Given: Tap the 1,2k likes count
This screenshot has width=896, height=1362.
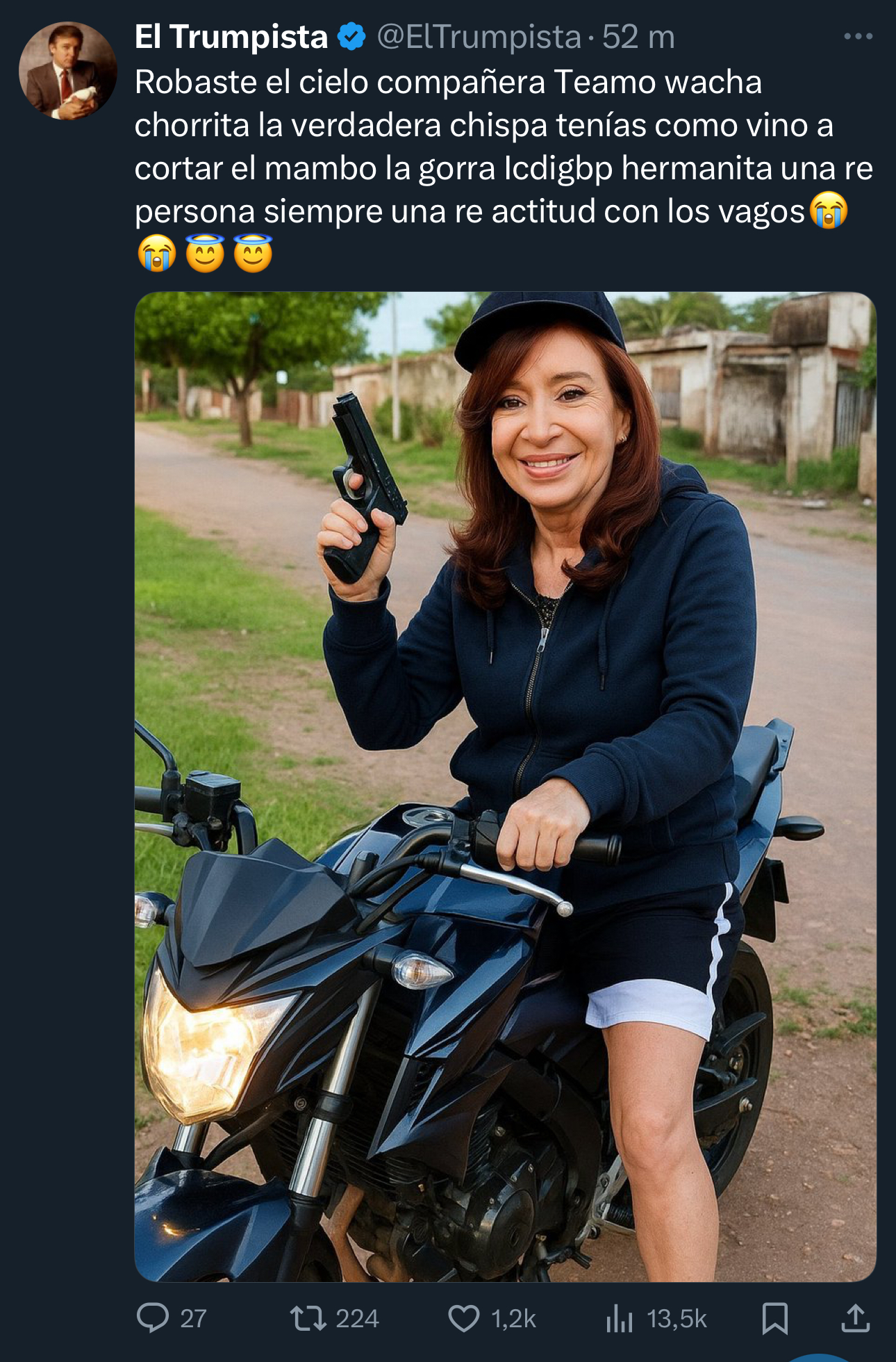Looking at the screenshot, I should coord(513,1319).
